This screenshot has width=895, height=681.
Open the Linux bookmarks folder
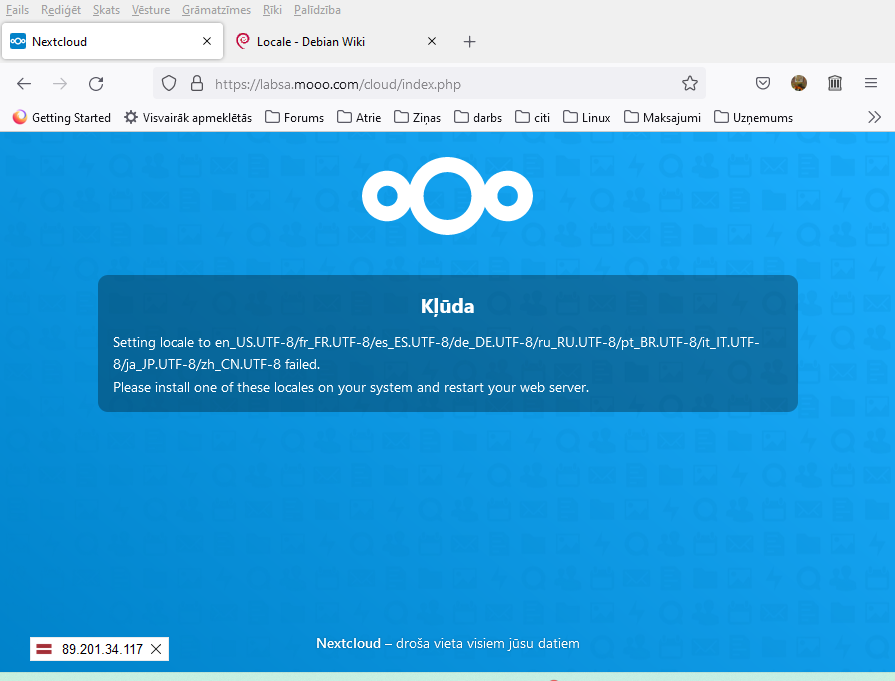point(587,117)
